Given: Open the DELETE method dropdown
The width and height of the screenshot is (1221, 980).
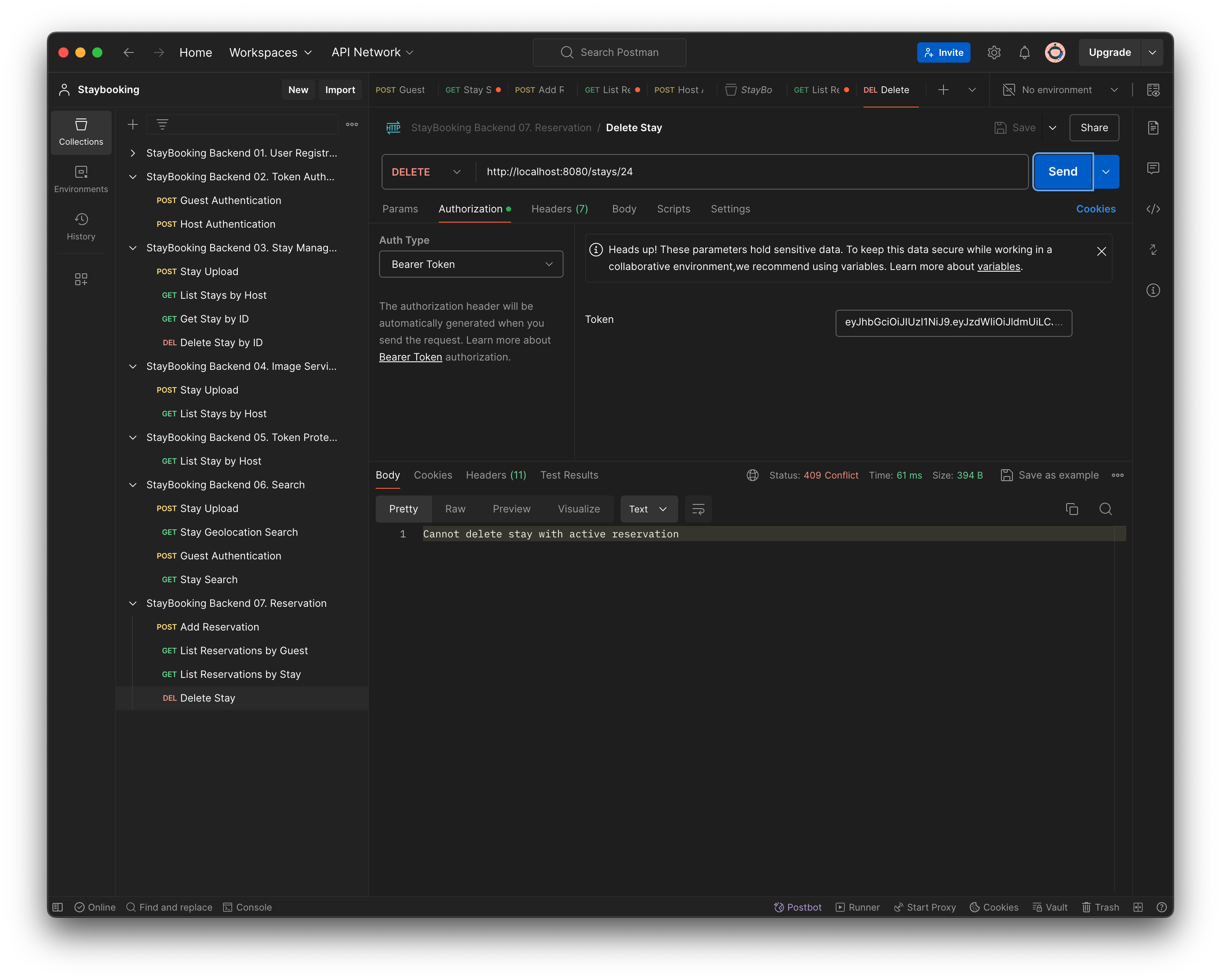Looking at the screenshot, I should click(x=426, y=172).
